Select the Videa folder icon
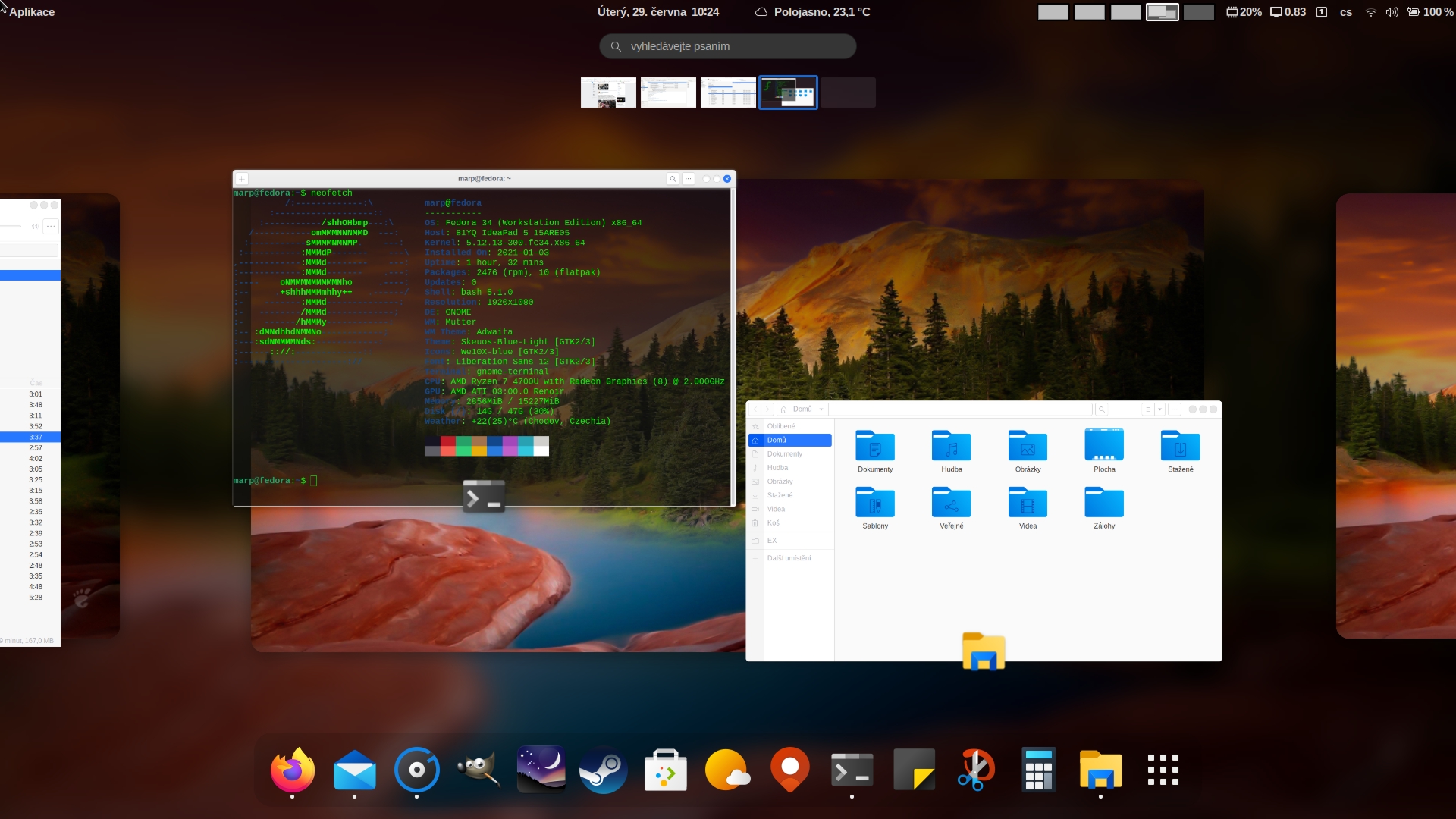The image size is (1456, 819). tap(1028, 503)
